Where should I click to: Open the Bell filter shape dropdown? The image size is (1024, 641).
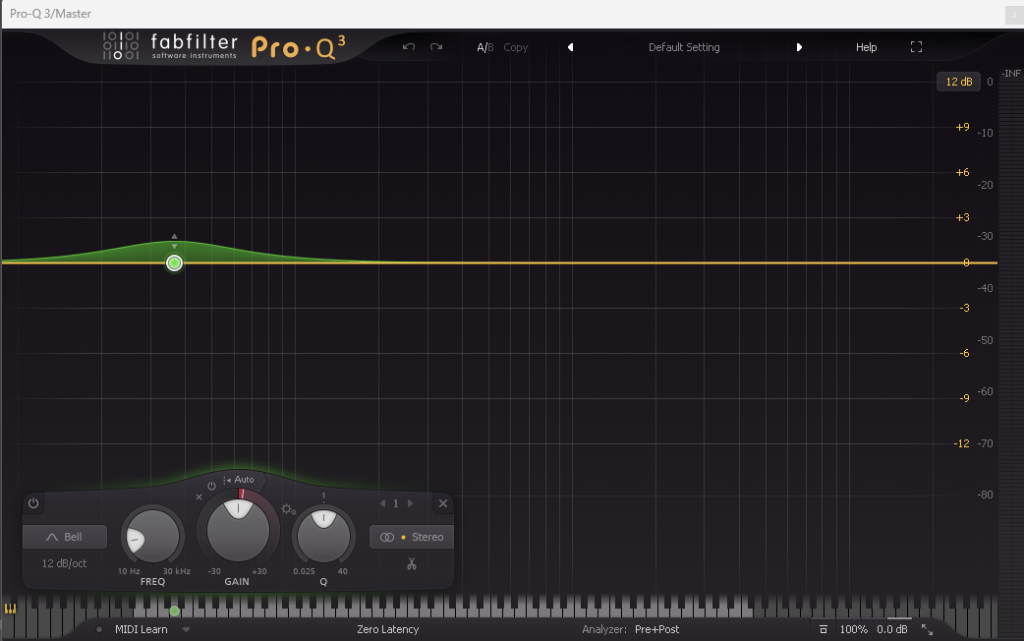coord(65,537)
